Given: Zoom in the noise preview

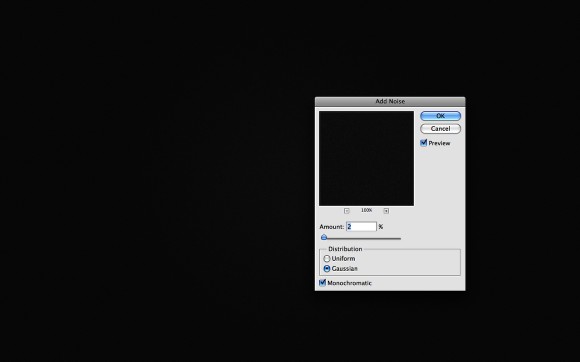Looking at the screenshot, I should (x=386, y=211).
